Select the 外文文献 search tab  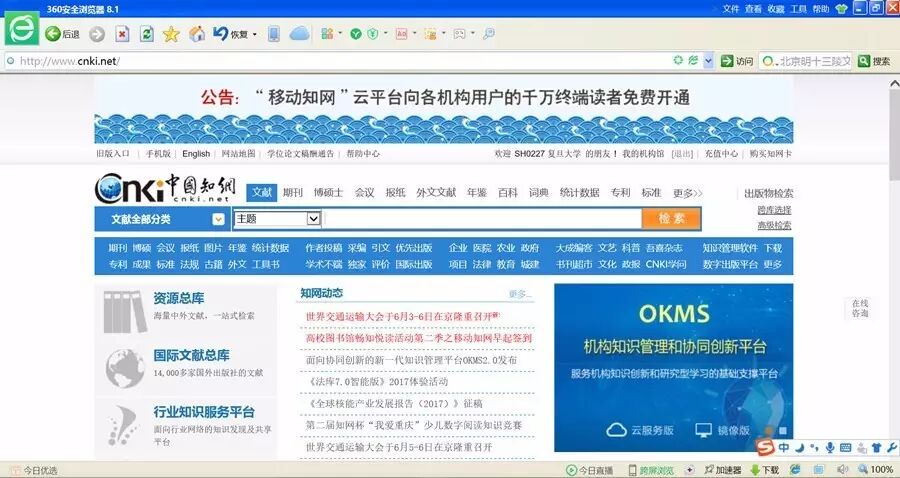coord(436,193)
